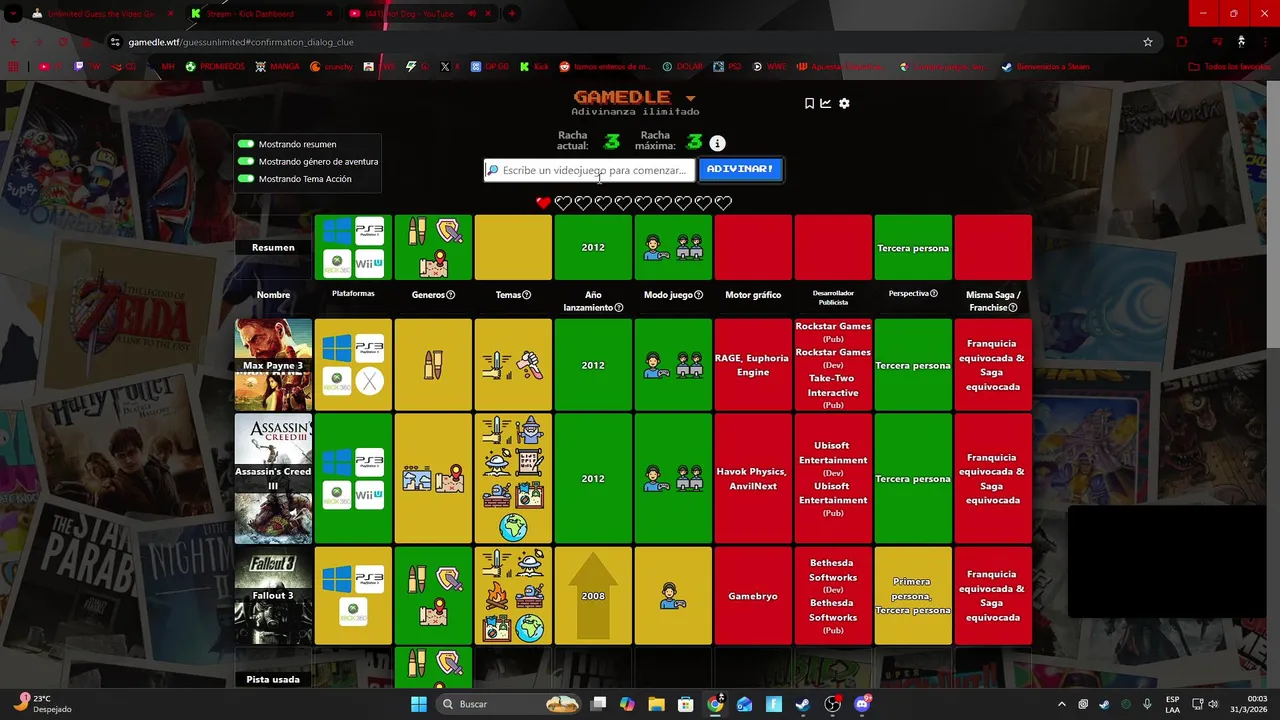Open the MANGA bookmark
This screenshot has width=1280, height=720.
coord(277,67)
